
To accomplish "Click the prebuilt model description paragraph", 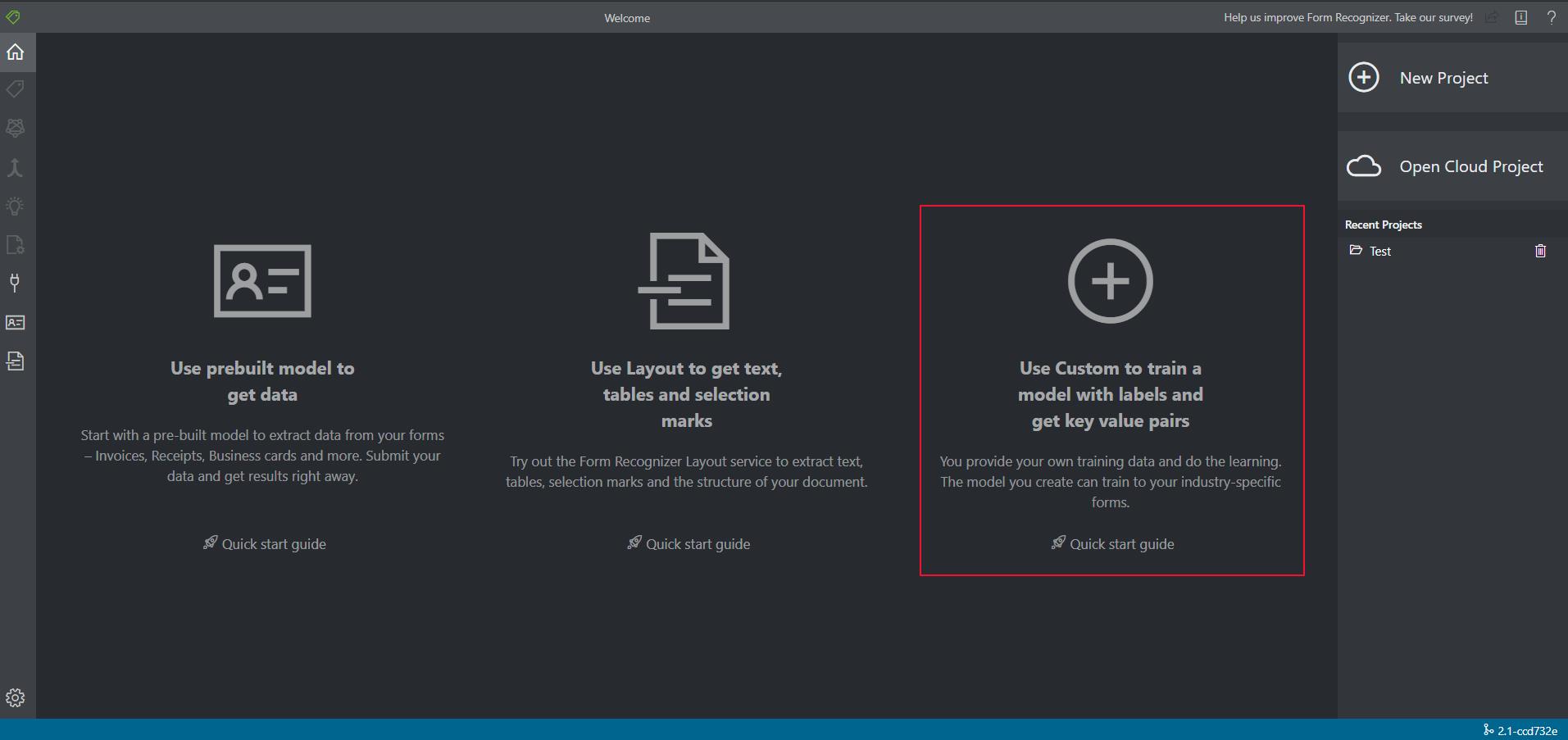I will [262, 456].
